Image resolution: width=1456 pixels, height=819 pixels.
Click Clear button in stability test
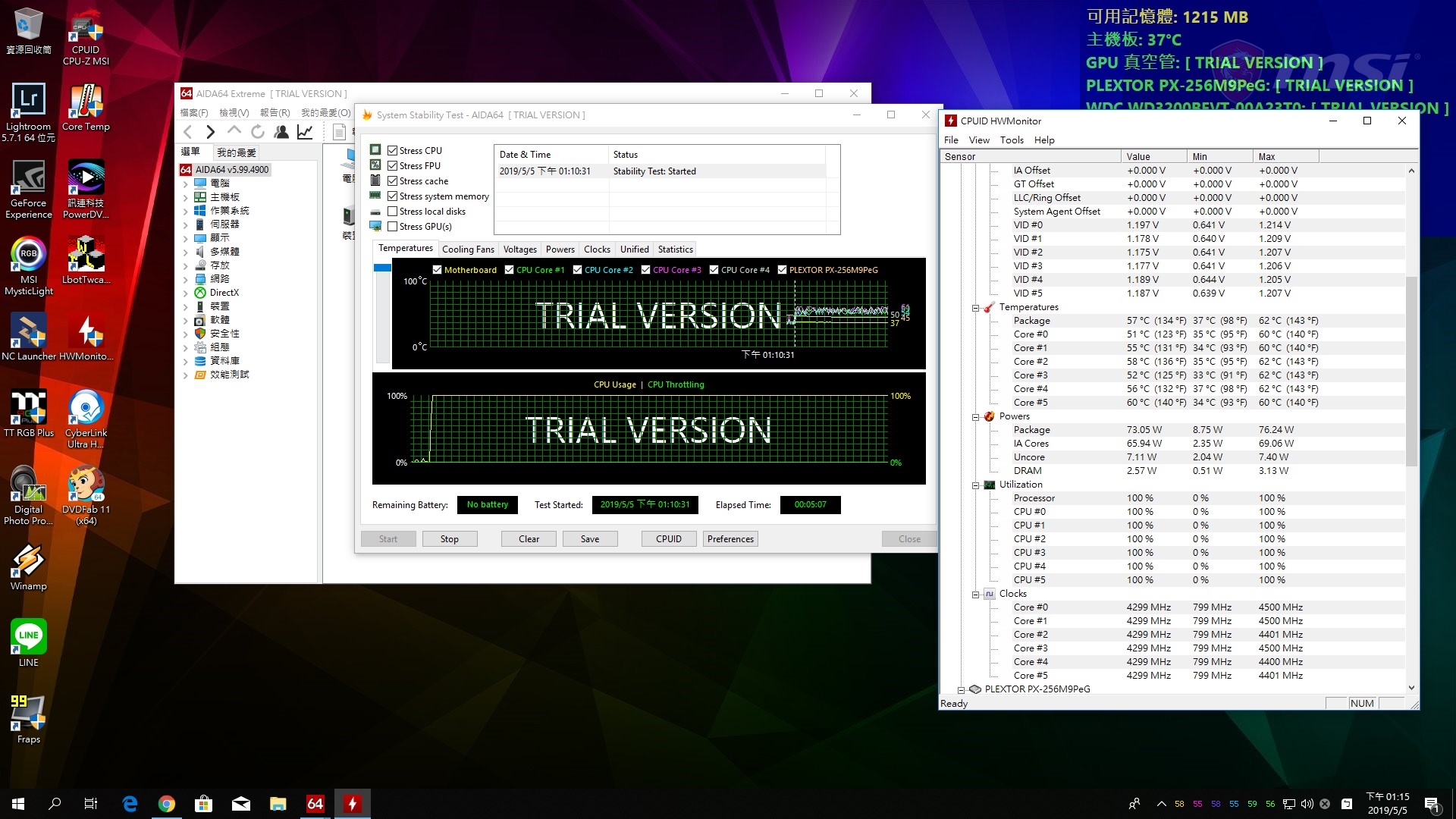(x=529, y=538)
